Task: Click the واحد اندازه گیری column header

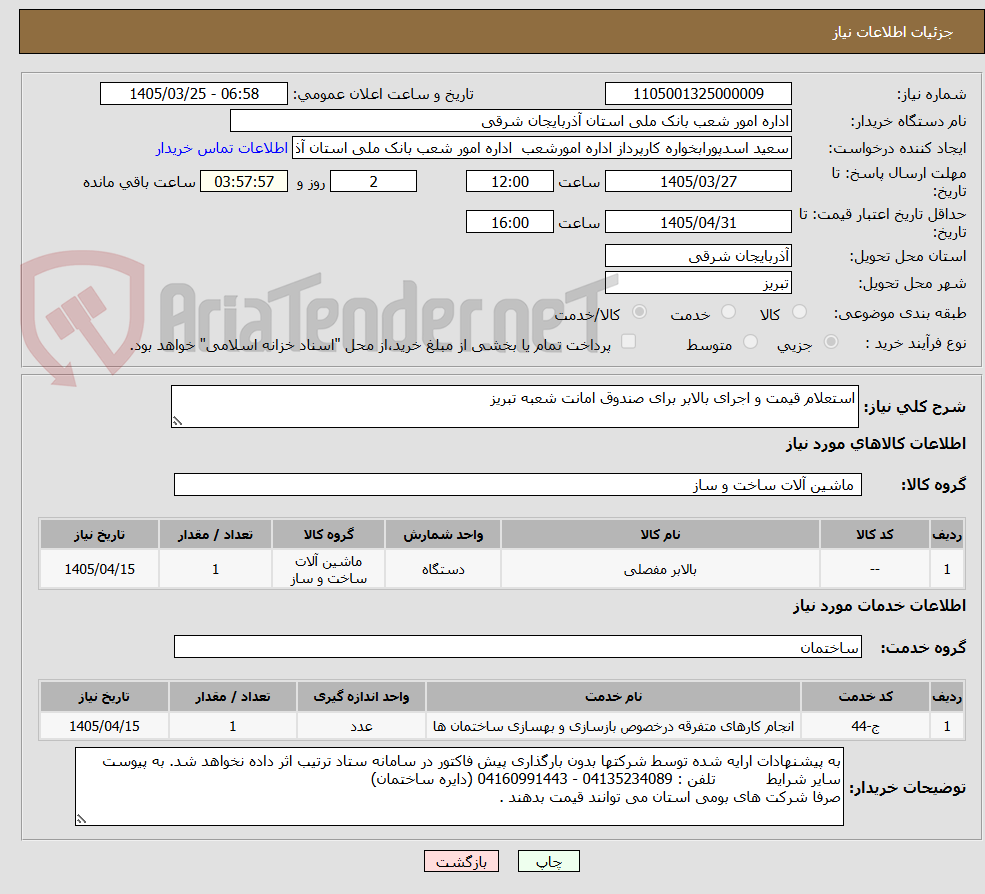Action: tap(361, 696)
